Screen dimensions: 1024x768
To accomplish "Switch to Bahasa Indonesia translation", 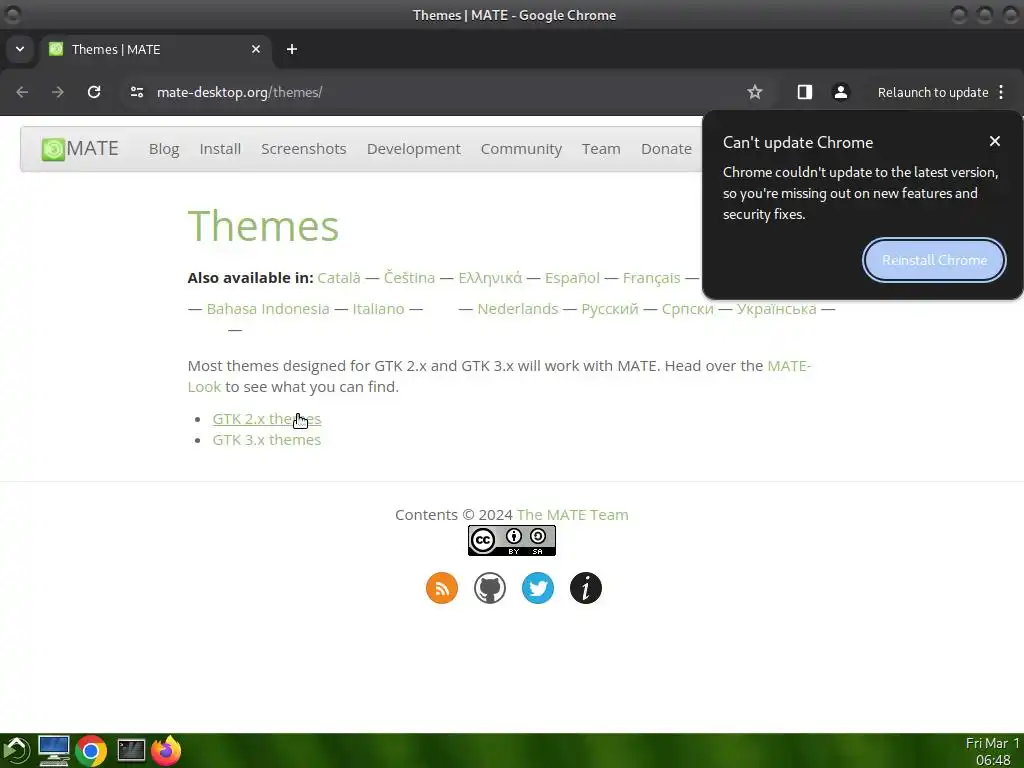I will [268, 309].
